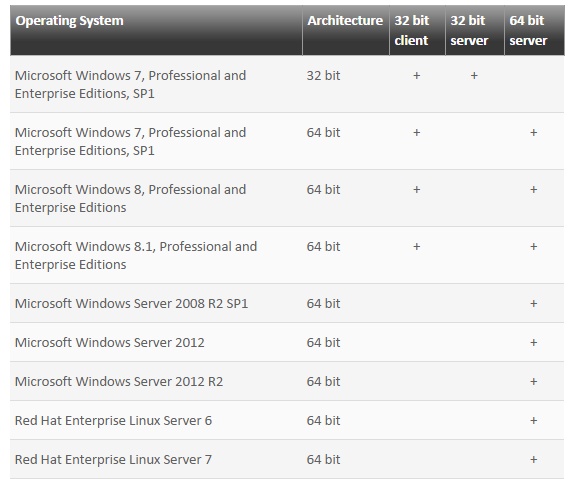Click the plus sign for Red Hat Linux Server 6
Screen dimensions: 571x479
pos(533,420)
